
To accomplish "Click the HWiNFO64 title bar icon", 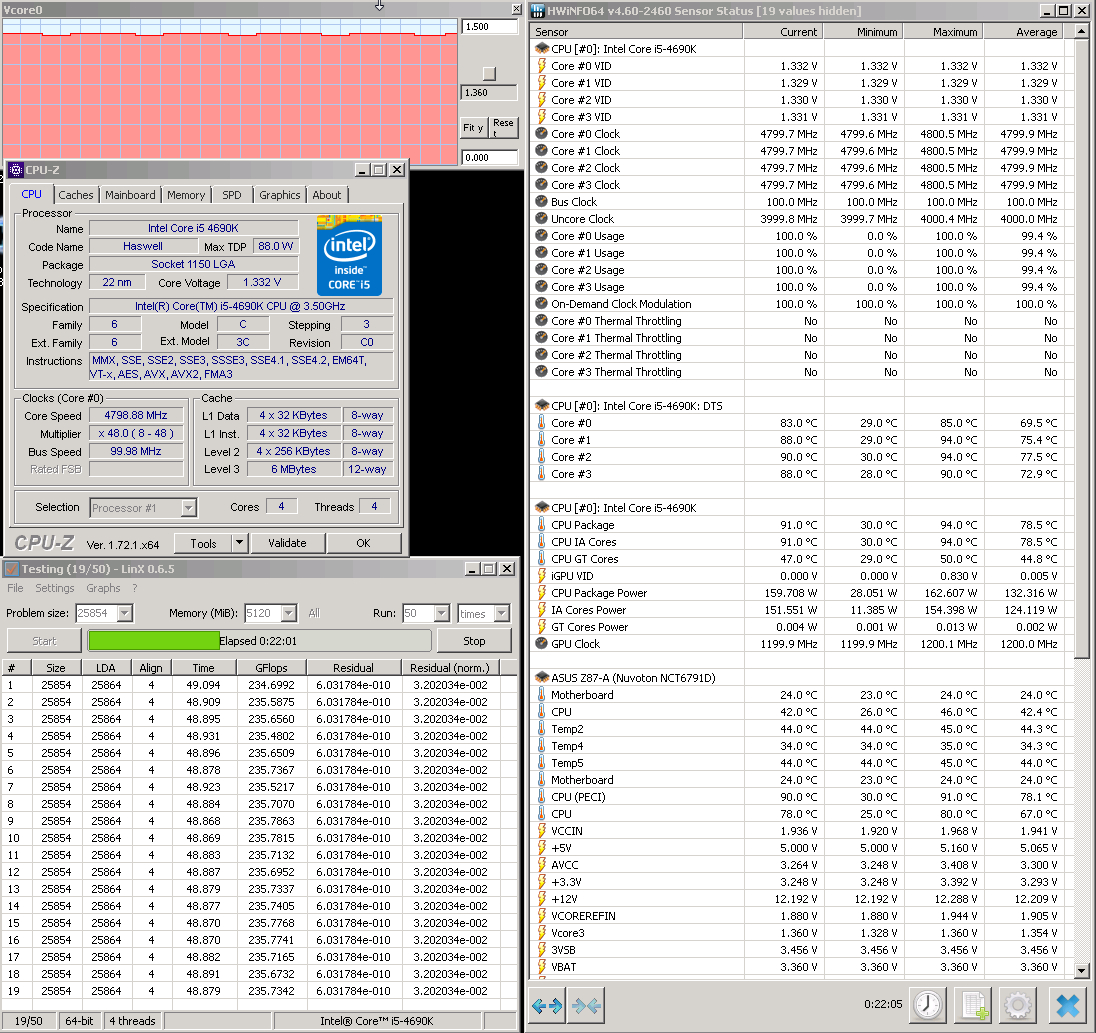I will pos(538,10).
